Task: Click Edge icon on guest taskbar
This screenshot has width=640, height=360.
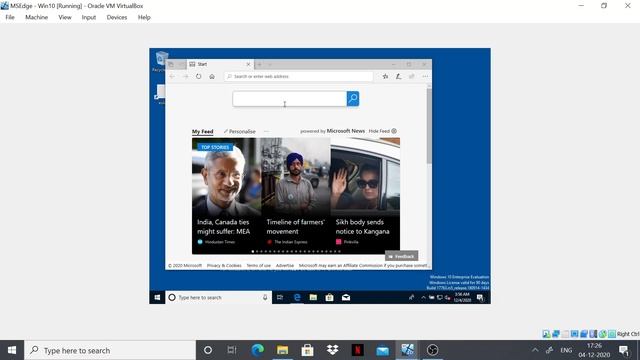Action: point(297,298)
